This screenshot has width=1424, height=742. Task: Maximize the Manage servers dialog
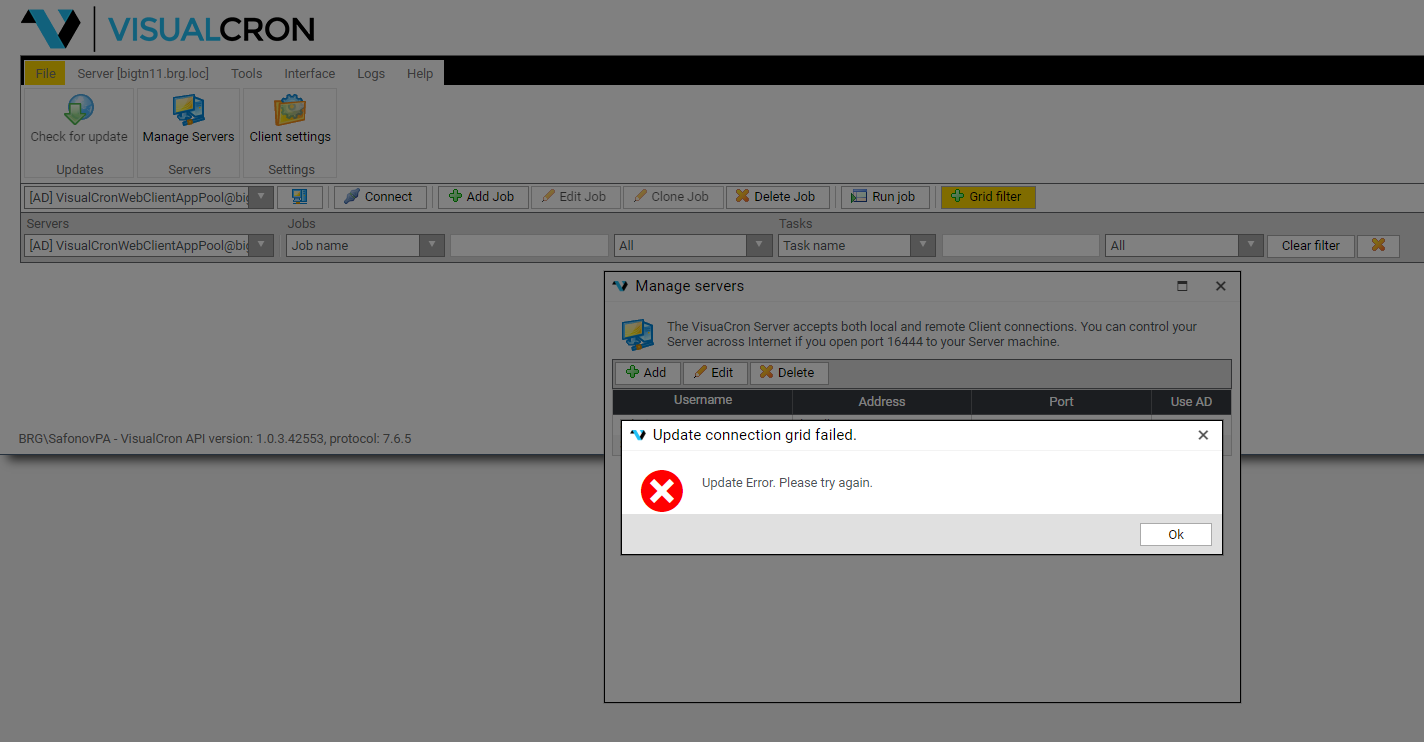(x=1182, y=286)
